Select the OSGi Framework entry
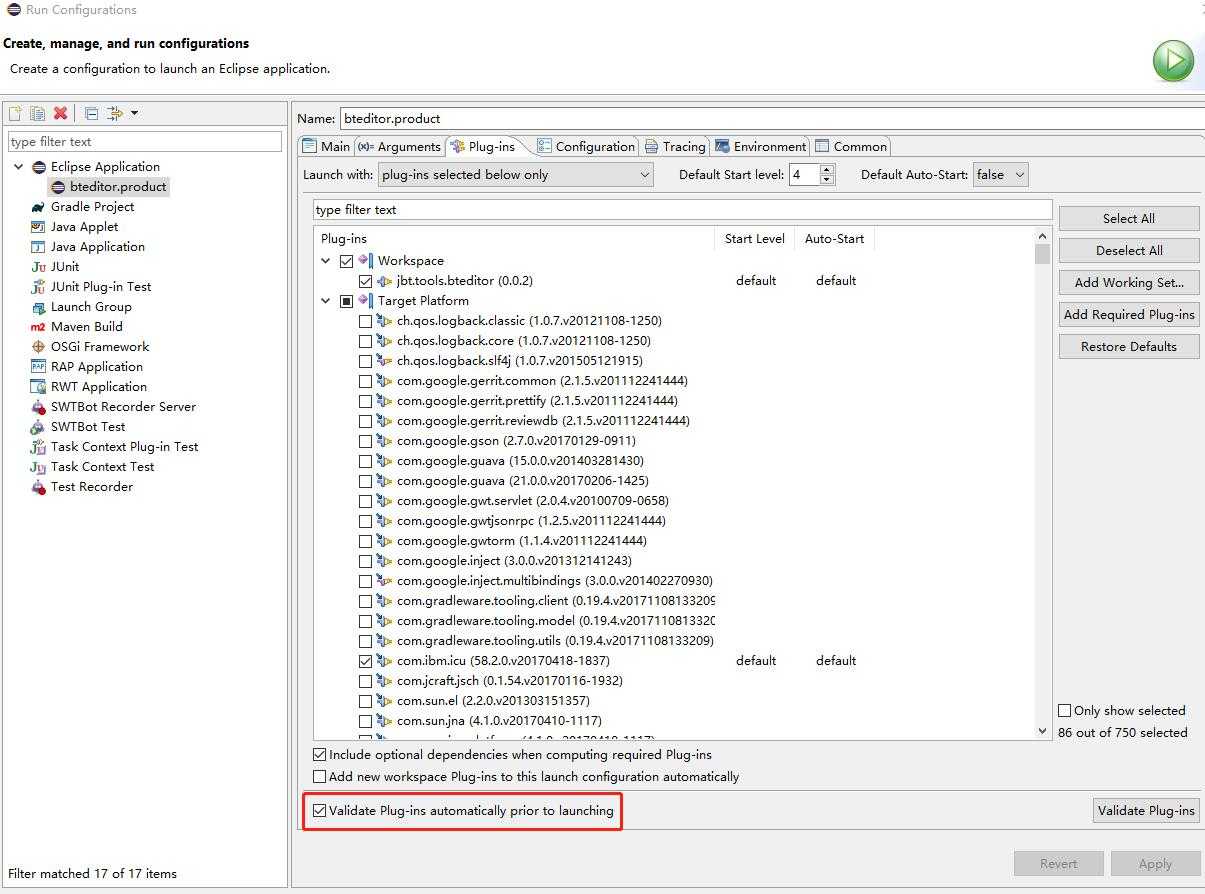The height and width of the screenshot is (894, 1205). click(100, 347)
